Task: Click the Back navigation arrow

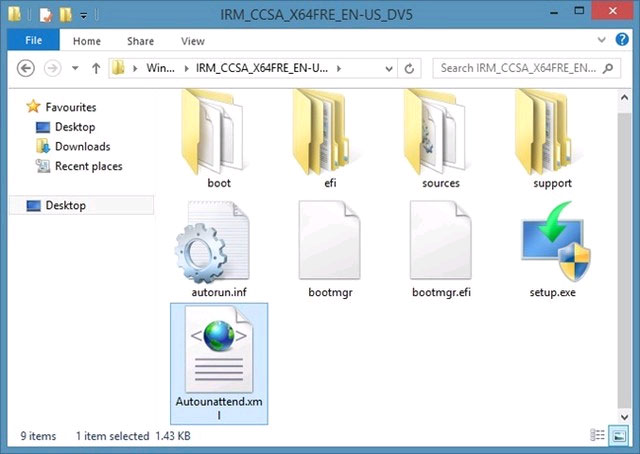Action: point(26,68)
